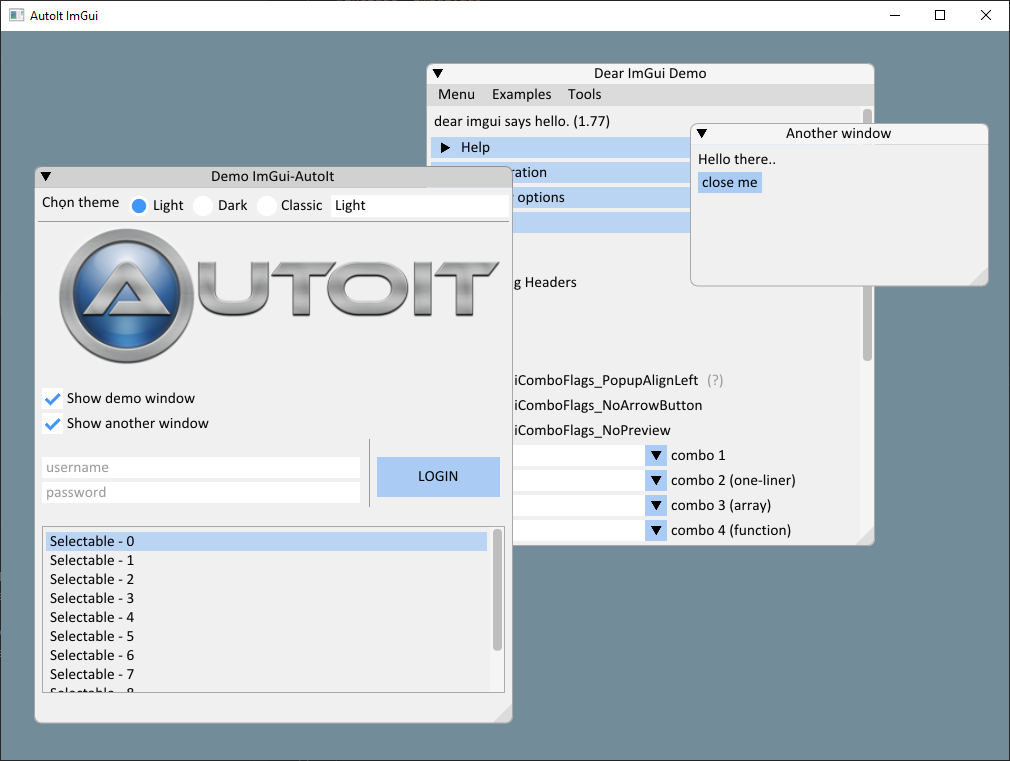Select the Classic theme radio button
This screenshot has width=1010, height=761.
click(267, 206)
